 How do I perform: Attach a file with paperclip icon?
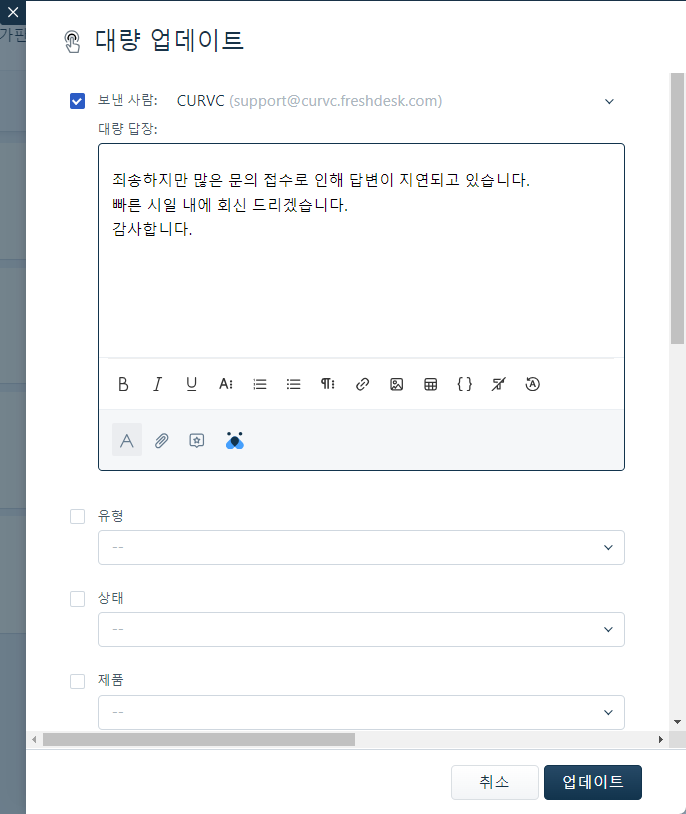point(162,441)
